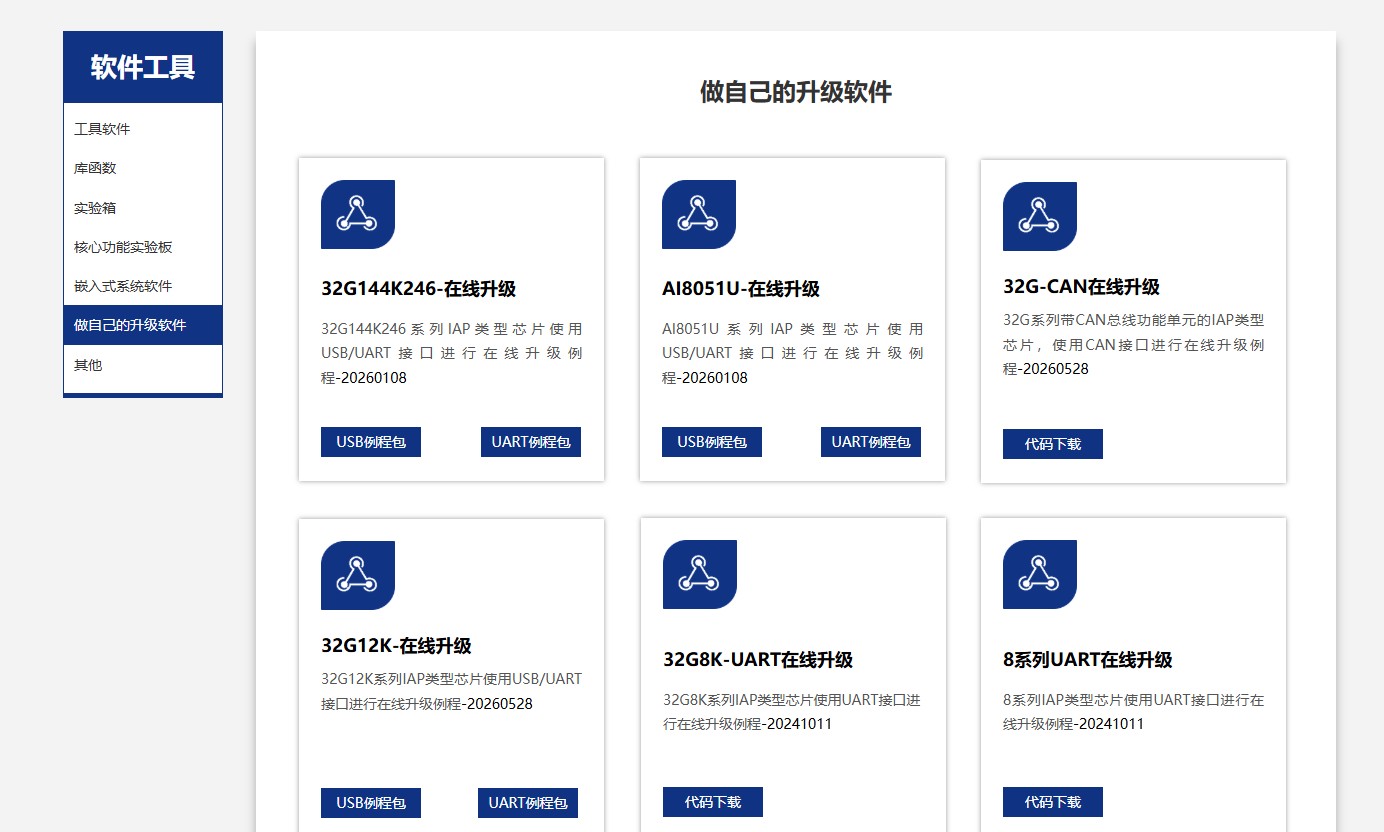This screenshot has height=832, width=1384.
Task: Click the 32G-CAN card description text
Action: pos(1133,344)
